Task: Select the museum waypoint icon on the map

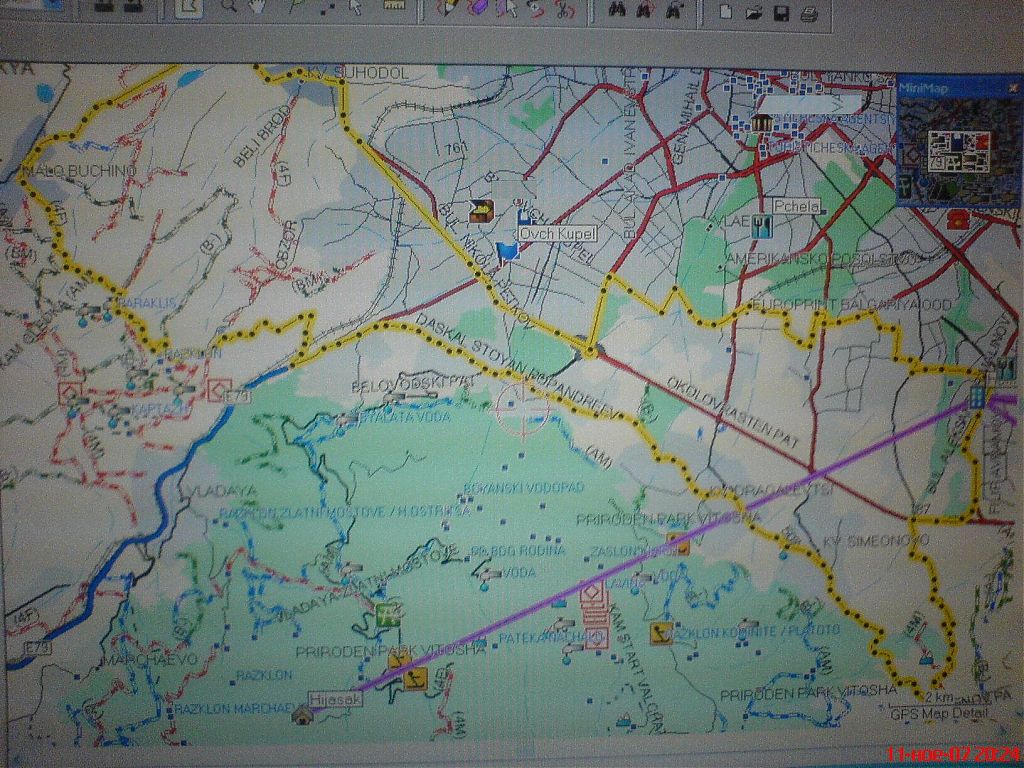Action: [761, 122]
